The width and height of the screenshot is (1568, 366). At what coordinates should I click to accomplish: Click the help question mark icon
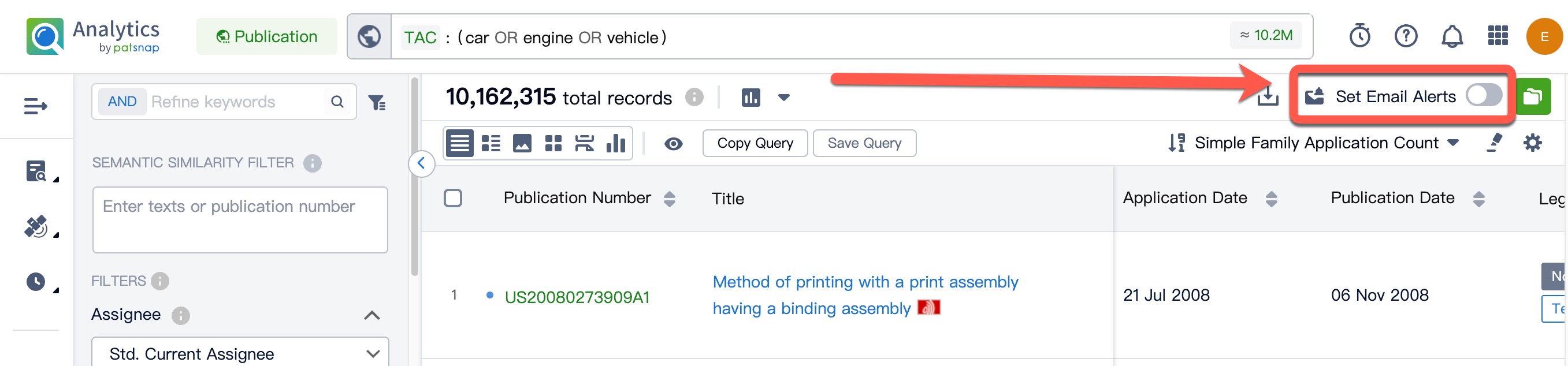[1406, 36]
